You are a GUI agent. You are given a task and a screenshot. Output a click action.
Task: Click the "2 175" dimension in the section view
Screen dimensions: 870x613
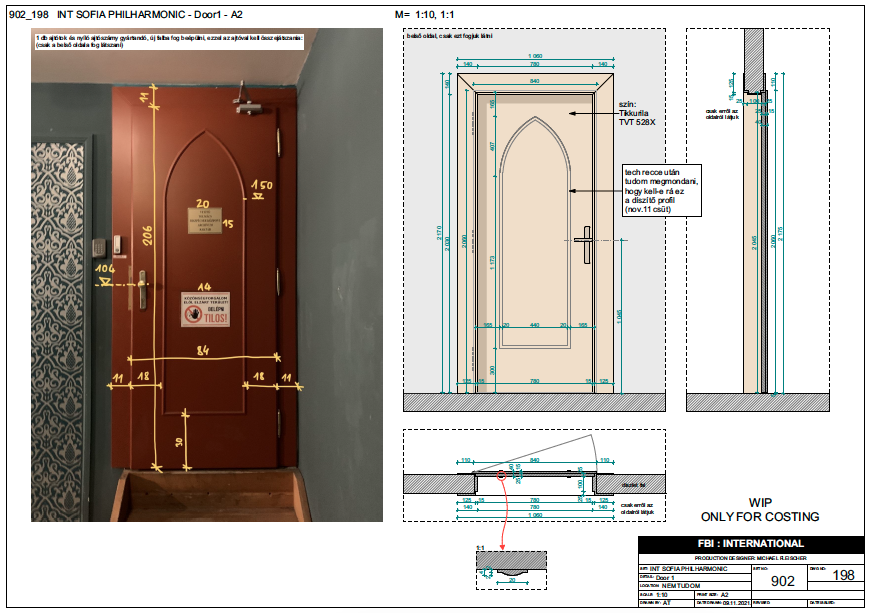point(781,233)
